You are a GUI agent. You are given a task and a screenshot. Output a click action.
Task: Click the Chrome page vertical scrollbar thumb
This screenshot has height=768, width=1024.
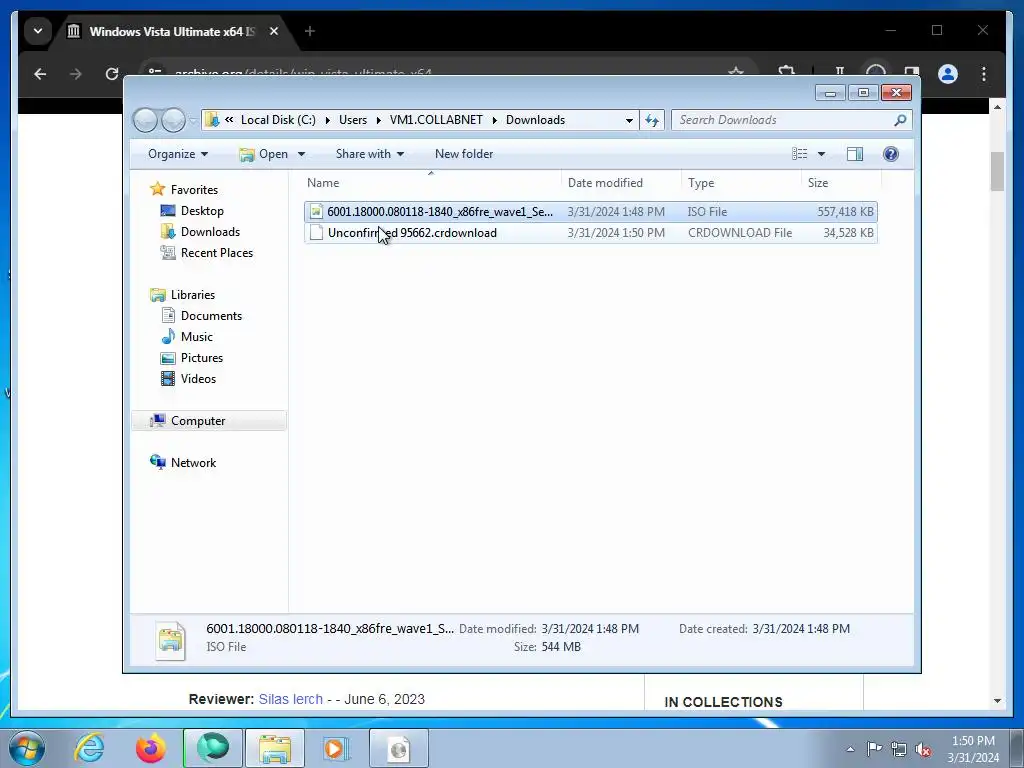click(x=997, y=171)
